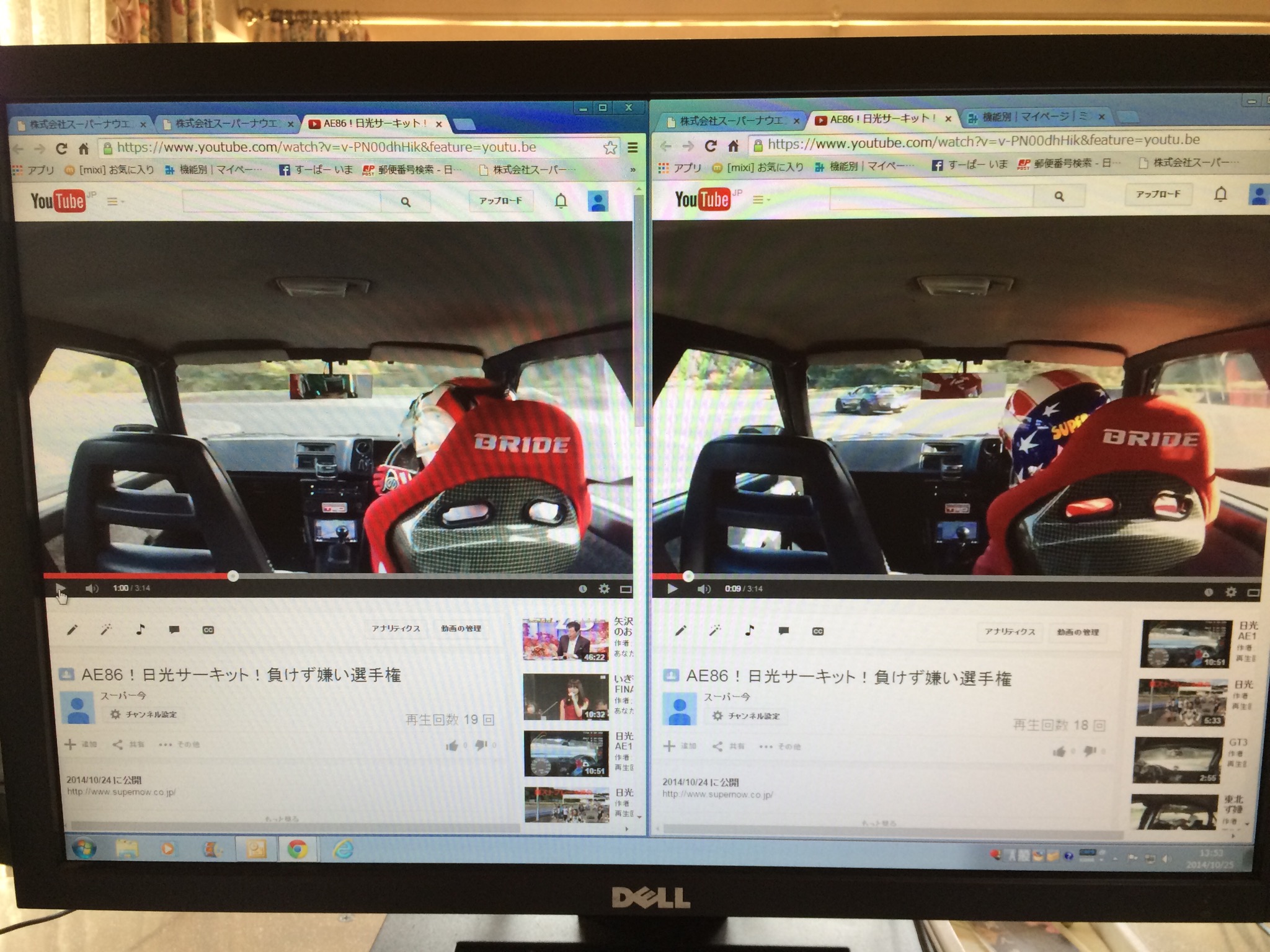Open the magic wand enhancements under left video
Viewport: 1270px width, 952px height.
(x=106, y=630)
